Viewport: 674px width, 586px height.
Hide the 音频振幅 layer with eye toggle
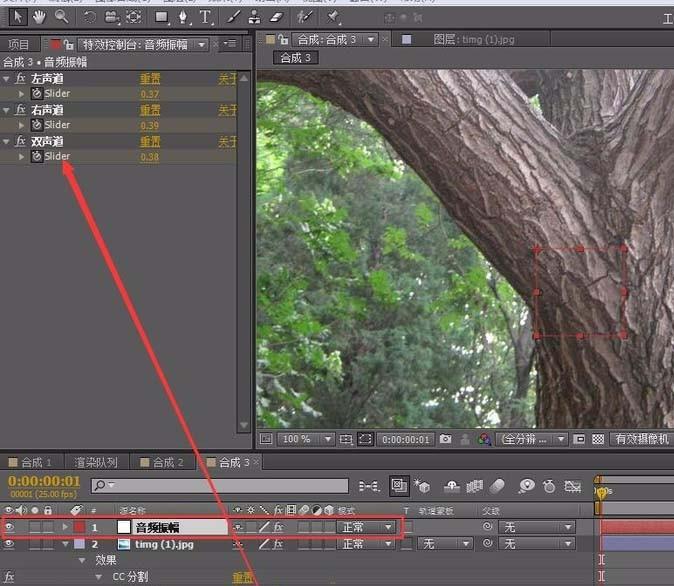[10, 527]
